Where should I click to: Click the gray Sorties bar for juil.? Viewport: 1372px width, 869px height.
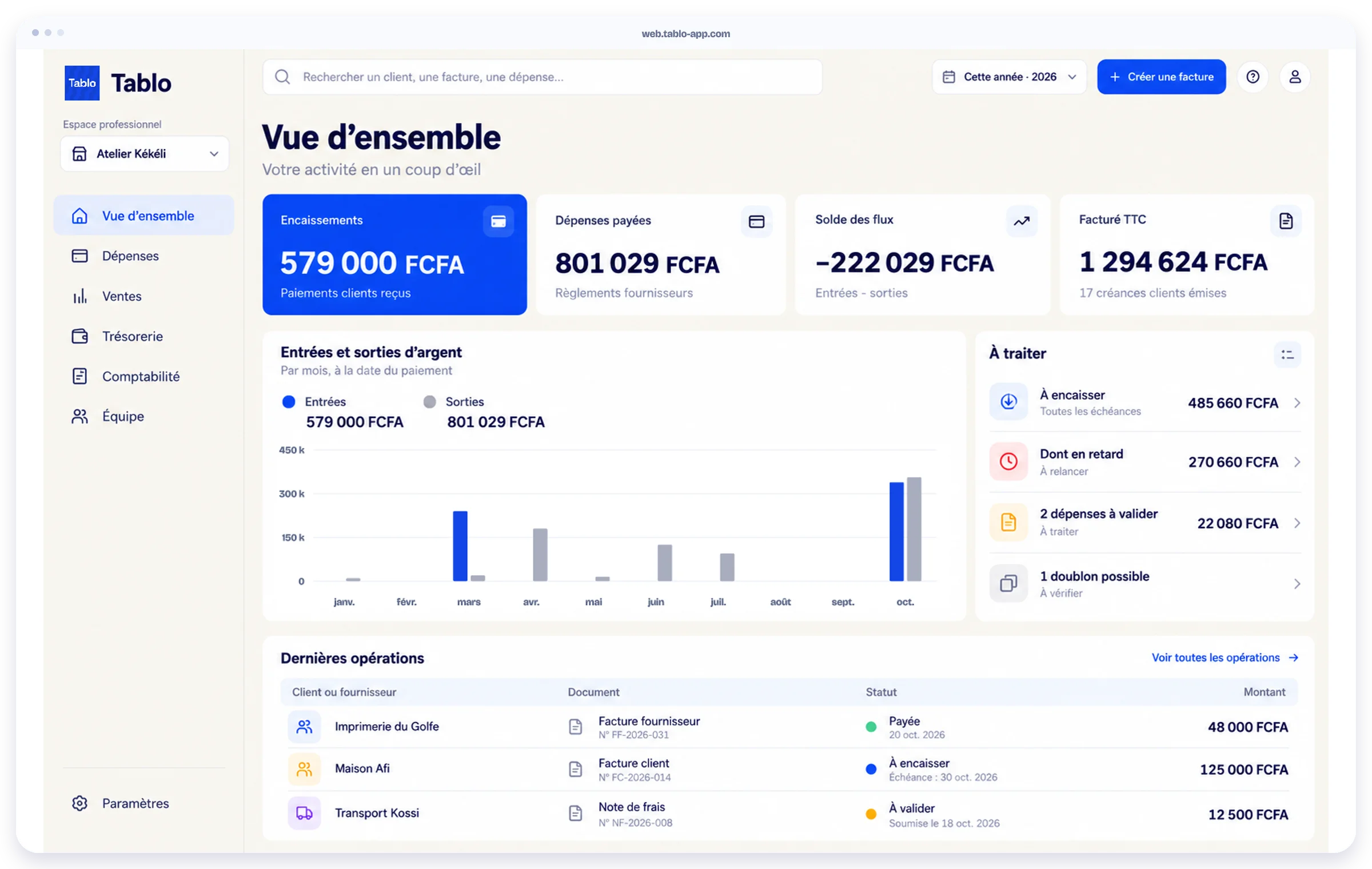[x=727, y=567]
